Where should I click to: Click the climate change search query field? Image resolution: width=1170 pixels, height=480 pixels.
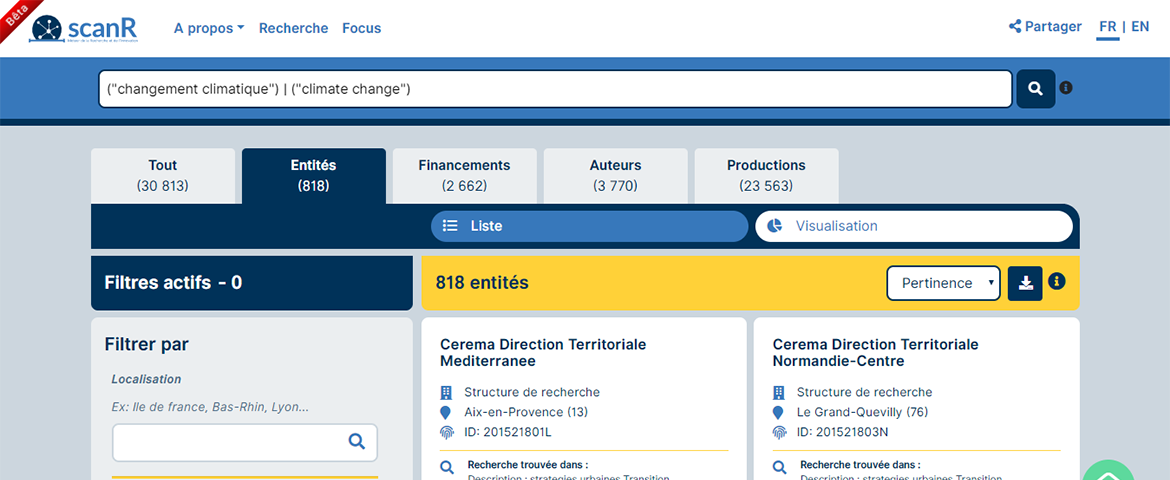coord(555,89)
